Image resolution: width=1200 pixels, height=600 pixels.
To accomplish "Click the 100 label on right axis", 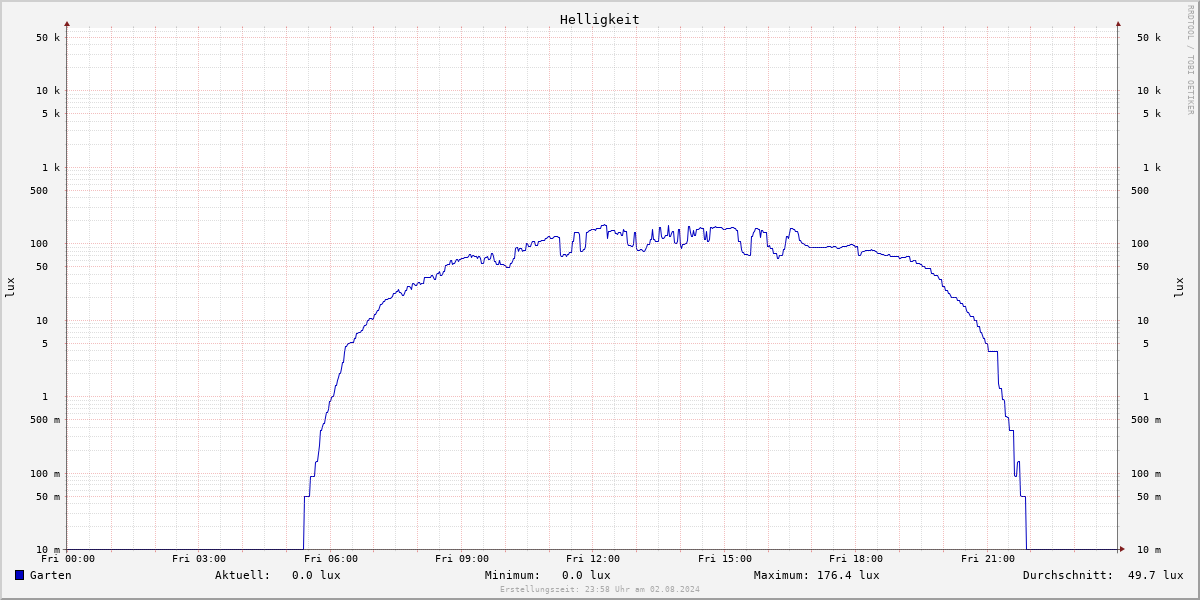I will click(1140, 244).
